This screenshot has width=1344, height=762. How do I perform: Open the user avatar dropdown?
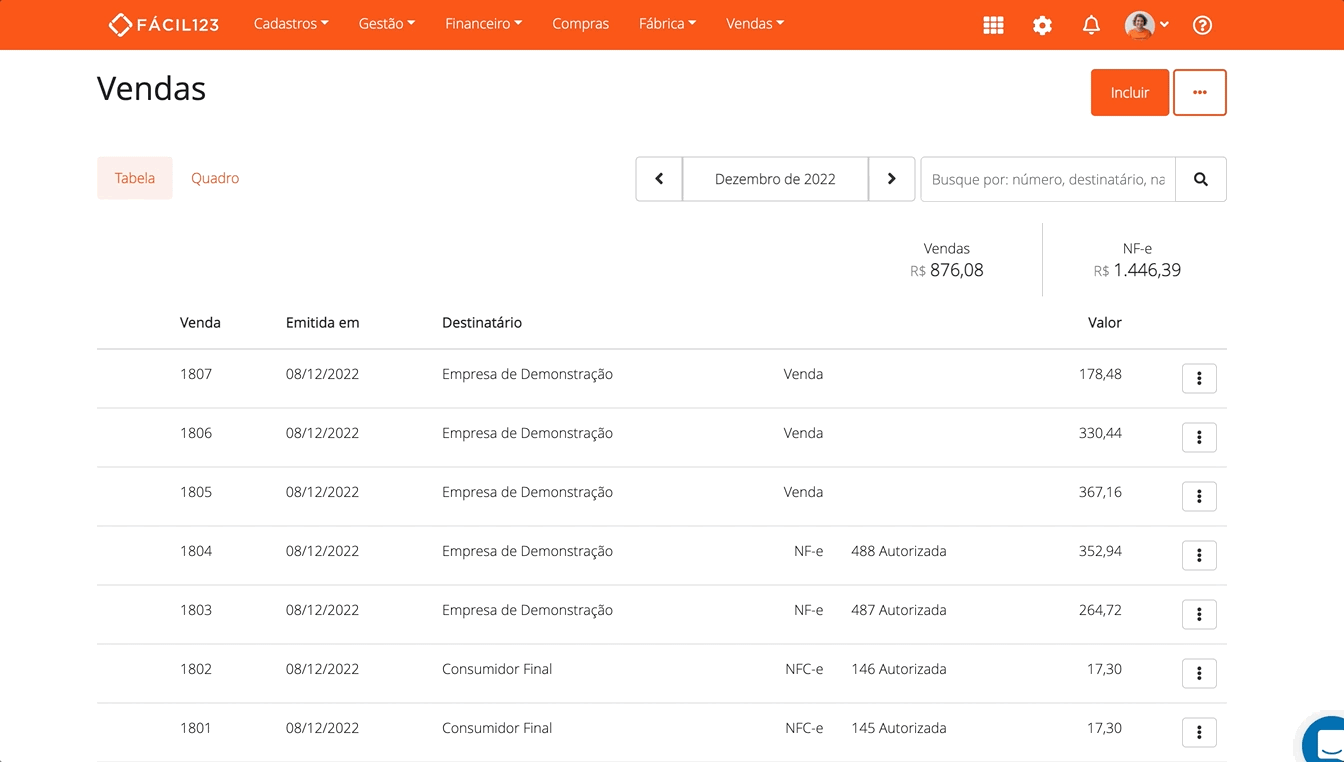tap(1146, 25)
